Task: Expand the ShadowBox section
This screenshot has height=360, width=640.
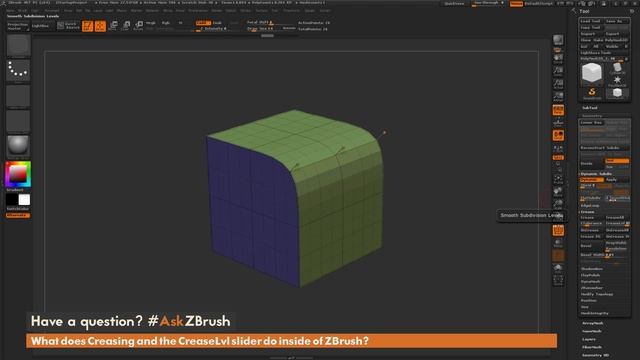Action: pos(592,269)
